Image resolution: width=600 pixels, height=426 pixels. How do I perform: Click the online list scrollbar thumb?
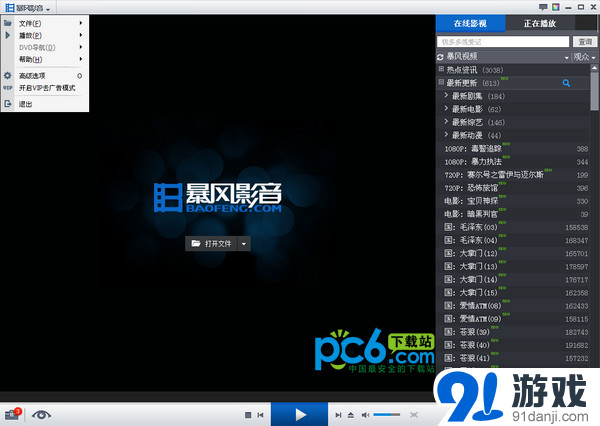click(594, 91)
